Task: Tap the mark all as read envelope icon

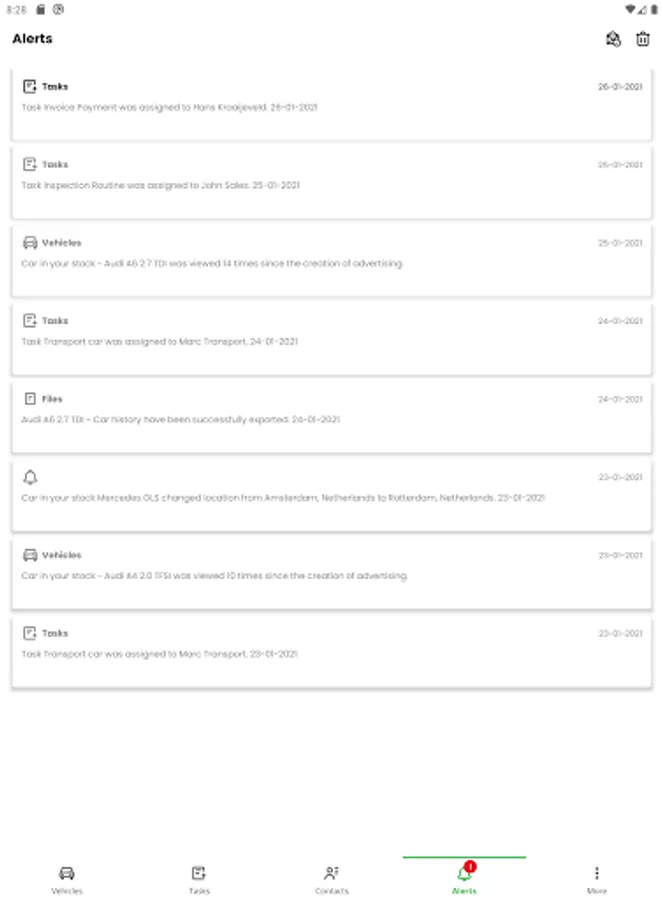Action: point(613,39)
